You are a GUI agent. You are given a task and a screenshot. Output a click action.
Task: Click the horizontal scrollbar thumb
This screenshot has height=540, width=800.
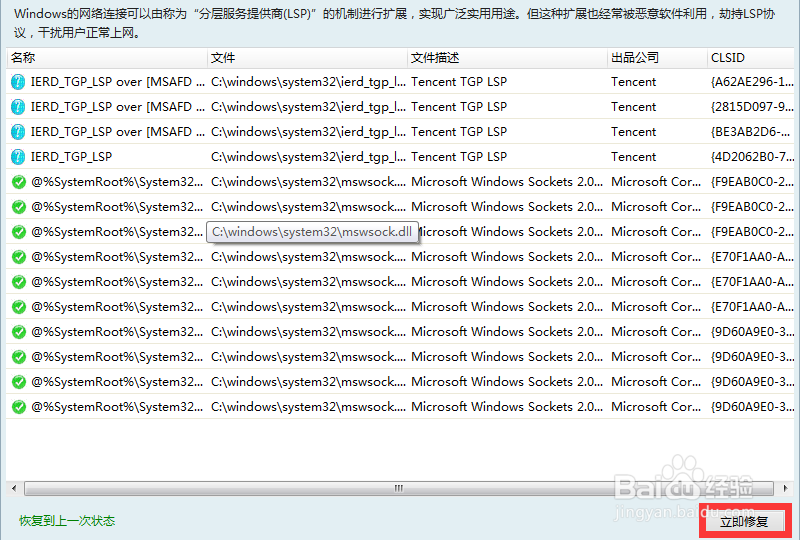pyautogui.click(x=399, y=488)
